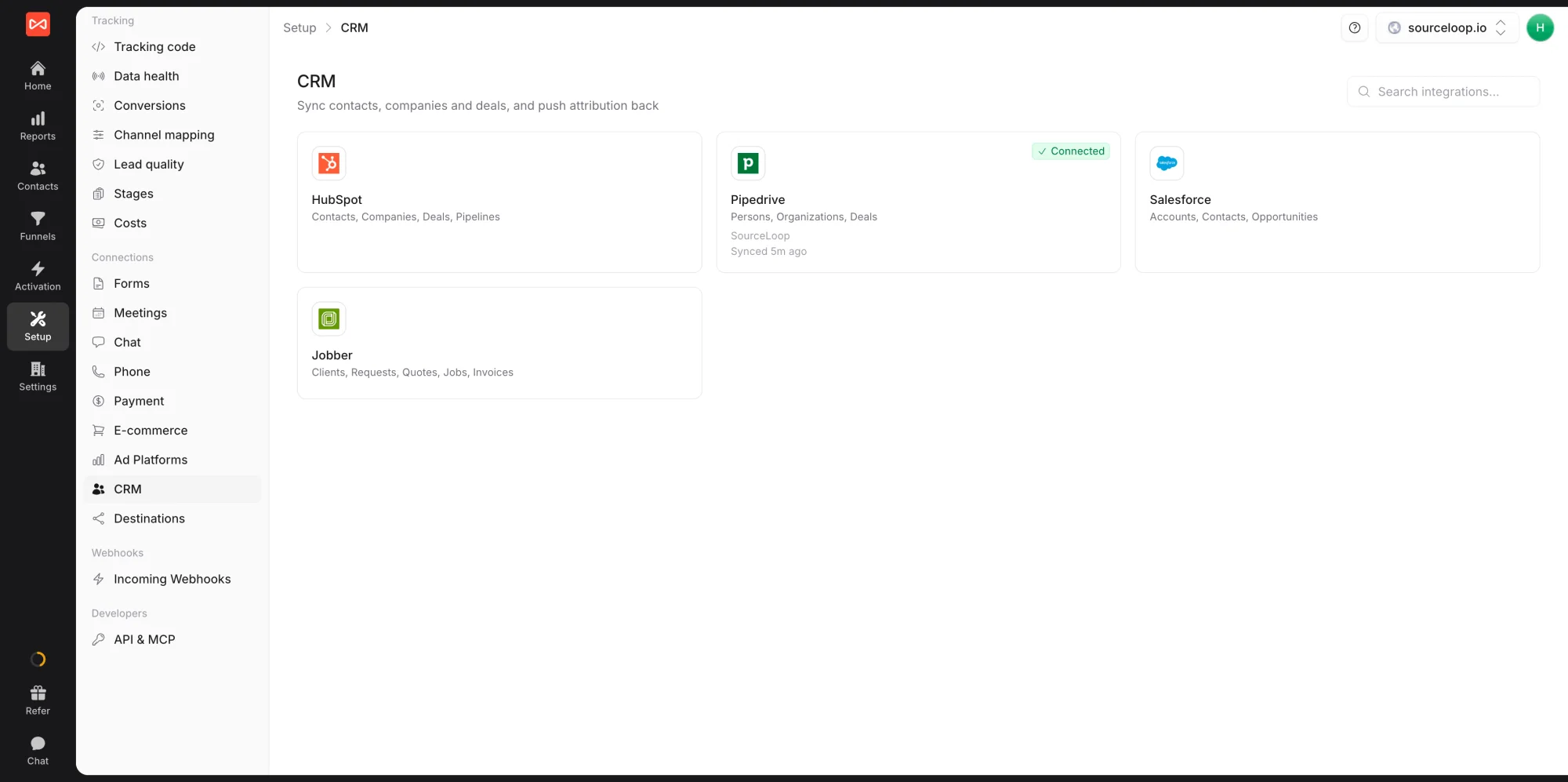The width and height of the screenshot is (1568, 782).
Task: Go to Contacts via people icon
Action: point(38,169)
